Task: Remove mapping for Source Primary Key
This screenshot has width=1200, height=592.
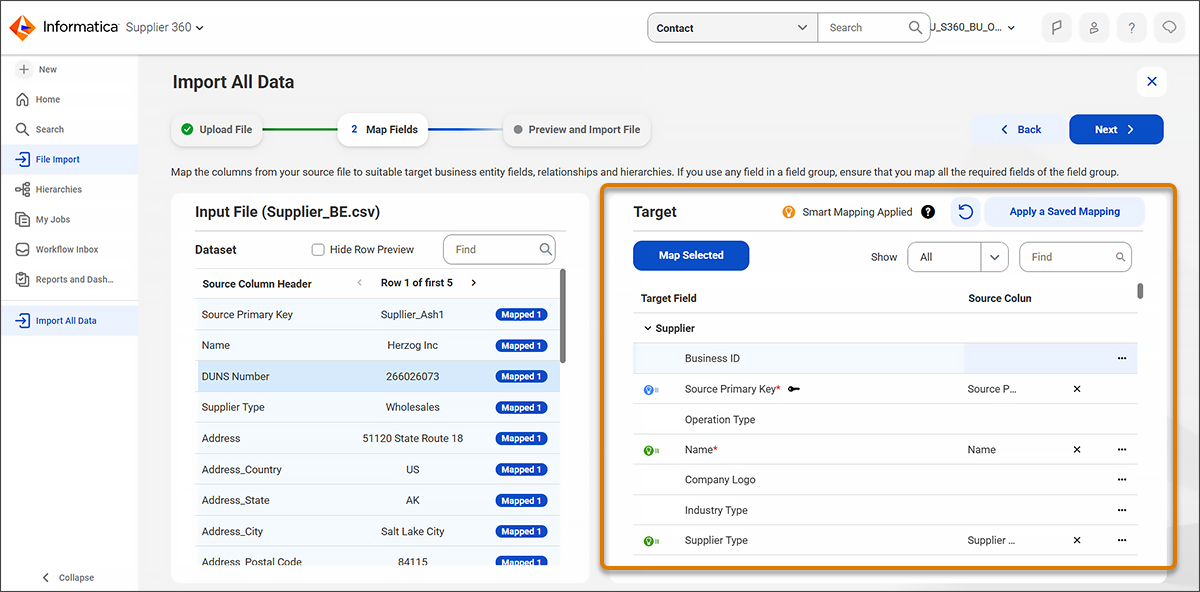Action: (1077, 389)
